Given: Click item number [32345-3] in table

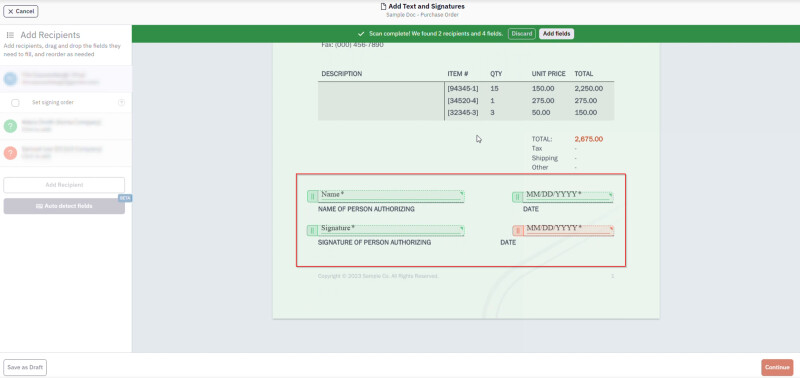Looking at the screenshot, I should click(x=463, y=113).
